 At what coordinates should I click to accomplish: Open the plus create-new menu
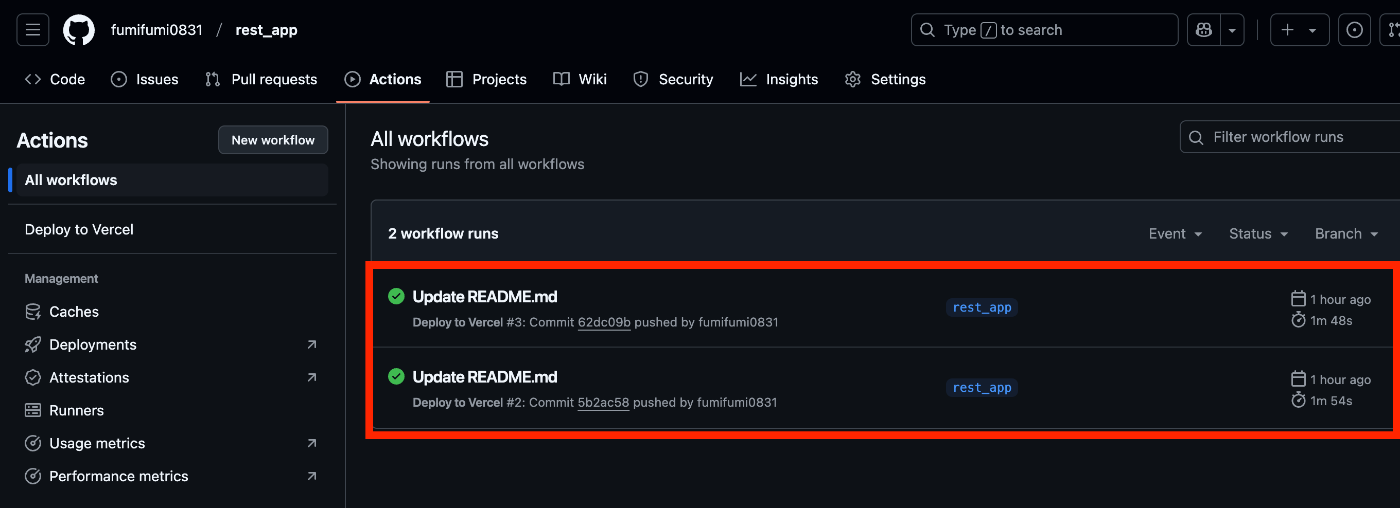coord(1300,30)
